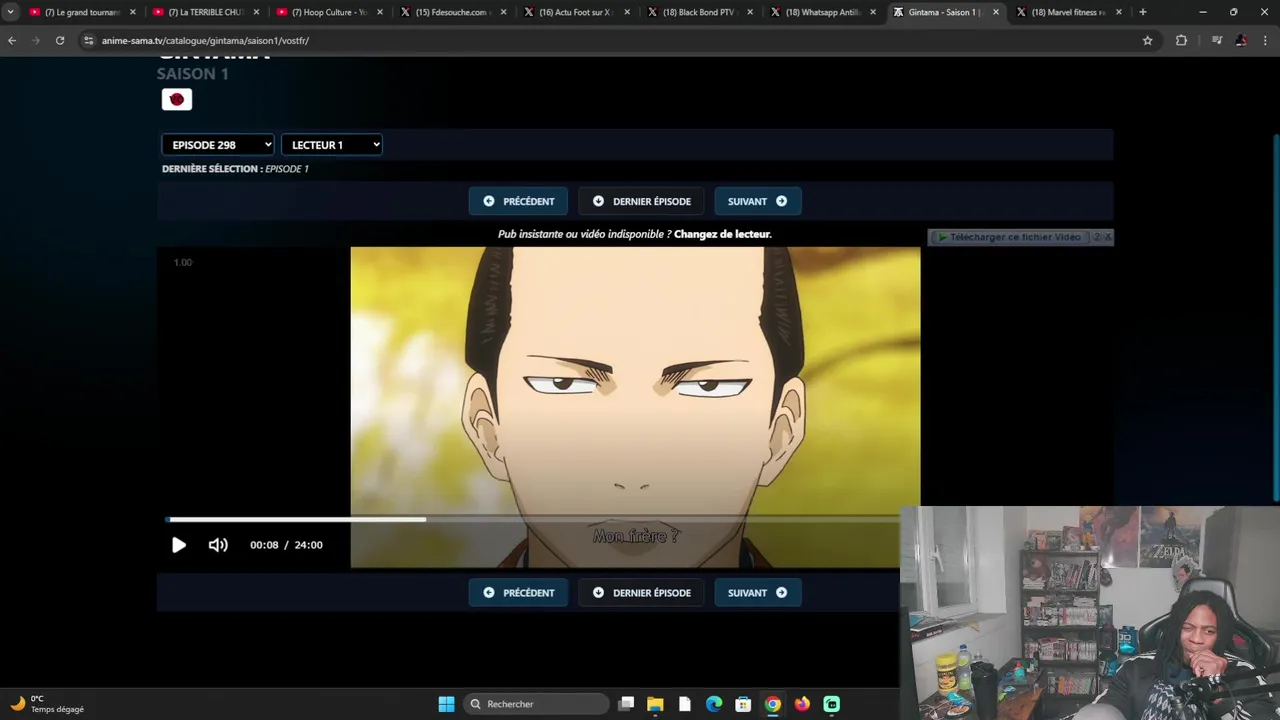Open Microsoft Store from taskbar
Image resolution: width=1280 pixels, height=720 pixels.
click(x=743, y=704)
